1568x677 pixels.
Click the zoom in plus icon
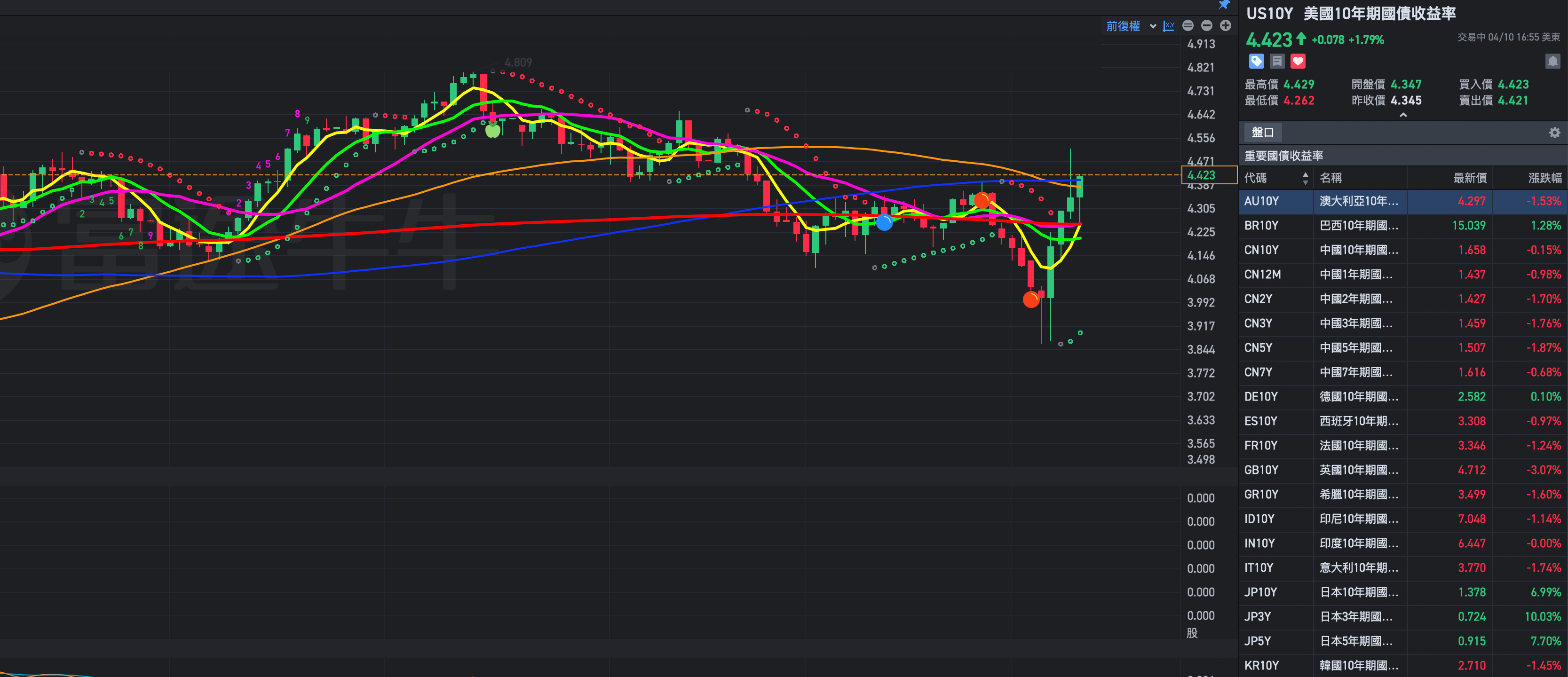click(1225, 25)
